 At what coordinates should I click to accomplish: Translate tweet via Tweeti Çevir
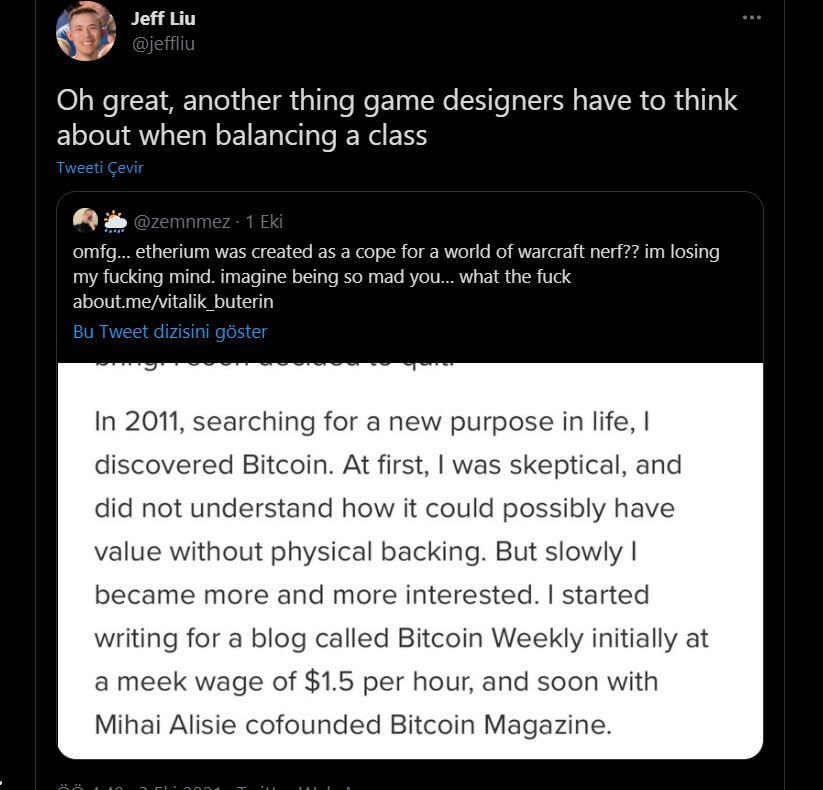click(100, 168)
